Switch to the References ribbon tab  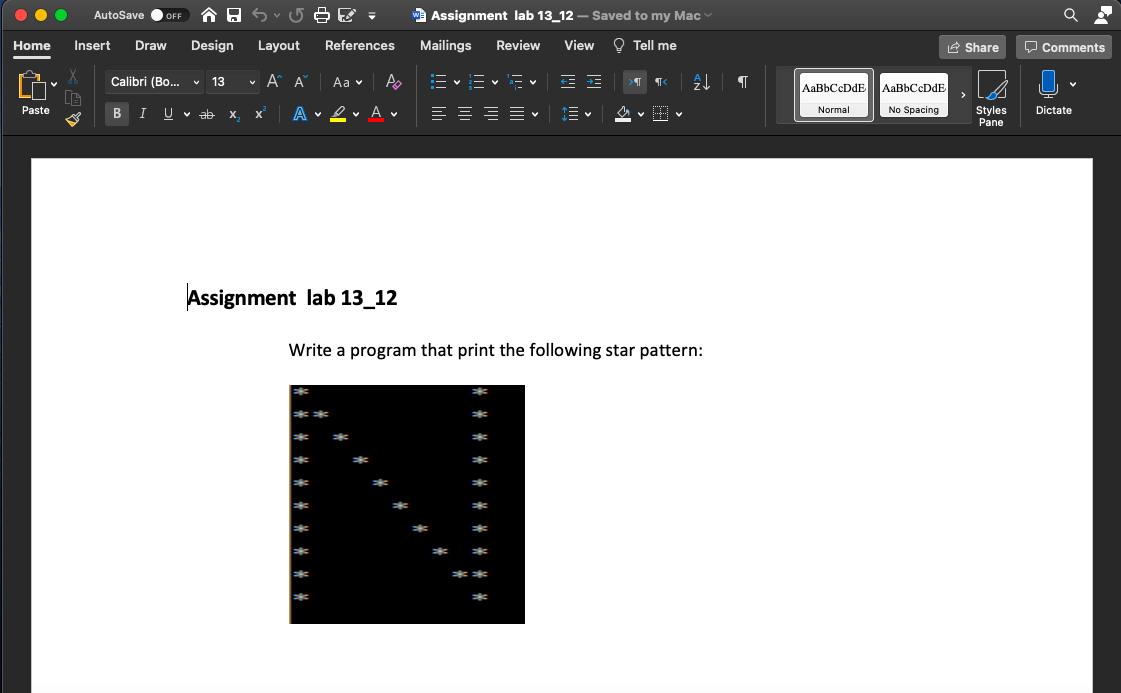pos(360,45)
